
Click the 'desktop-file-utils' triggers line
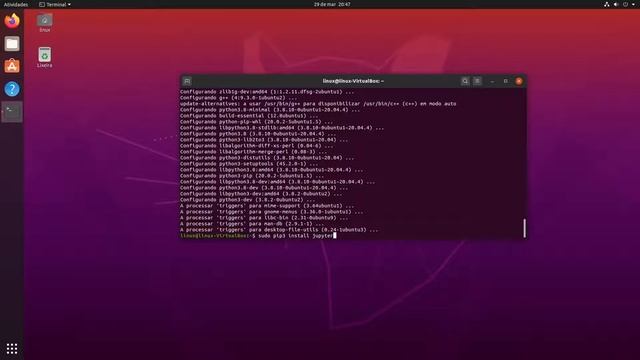(x=279, y=230)
